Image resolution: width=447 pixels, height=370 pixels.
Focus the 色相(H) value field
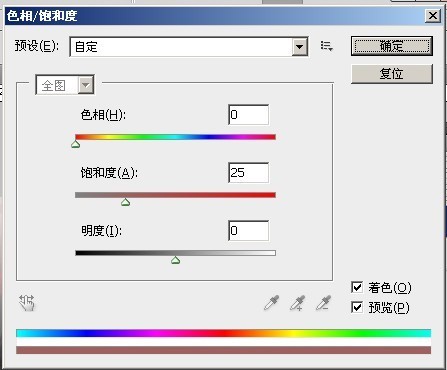pyautogui.click(x=249, y=115)
